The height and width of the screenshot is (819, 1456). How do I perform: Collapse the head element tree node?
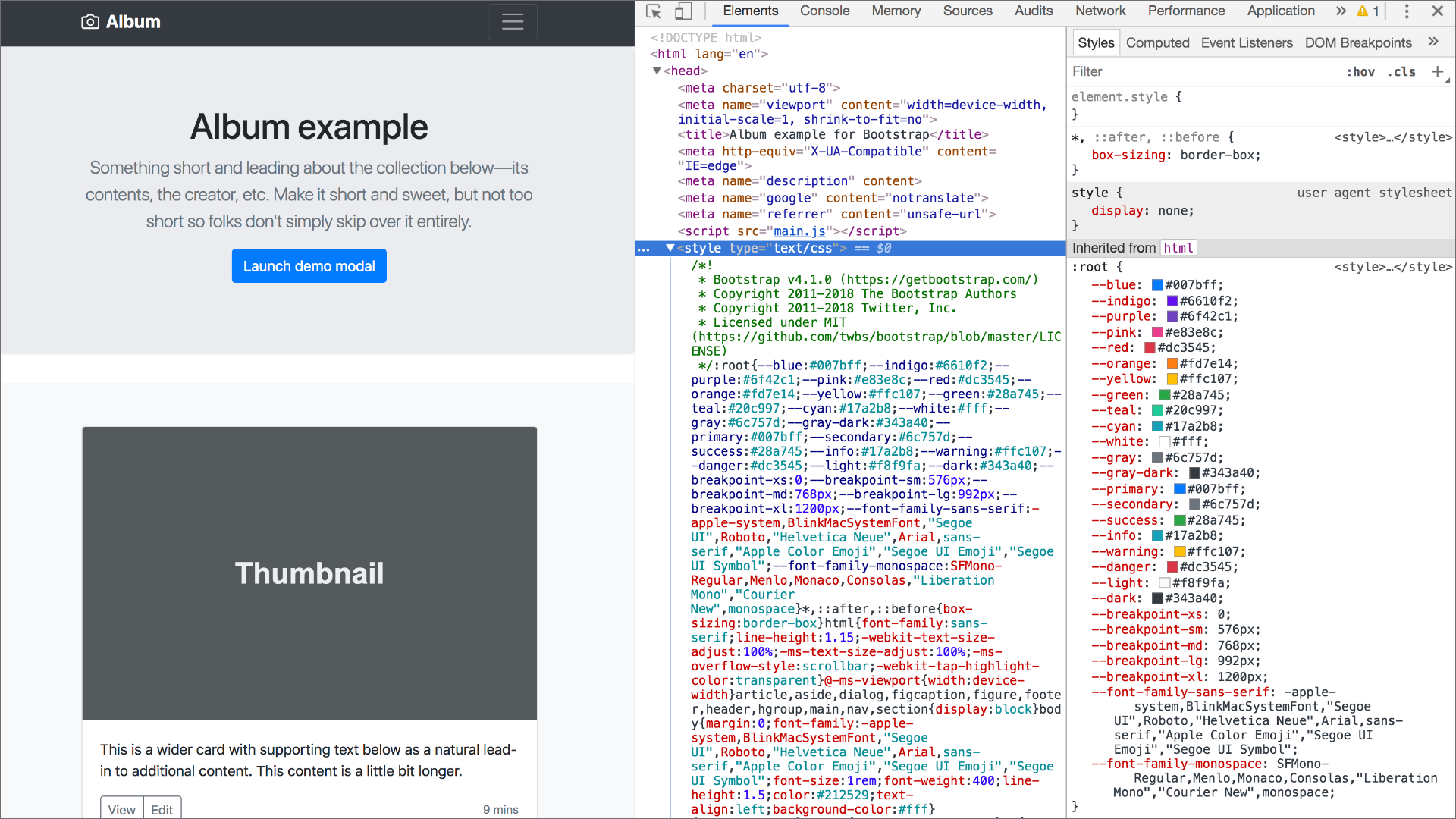[x=657, y=71]
